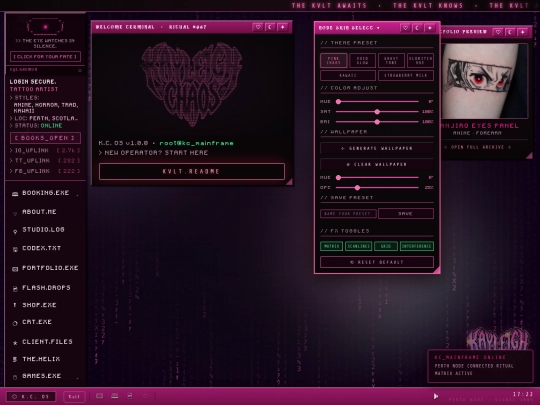Adjust the color HUE slider
The width and height of the screenshot is (540, 405).
click(377, 102)
